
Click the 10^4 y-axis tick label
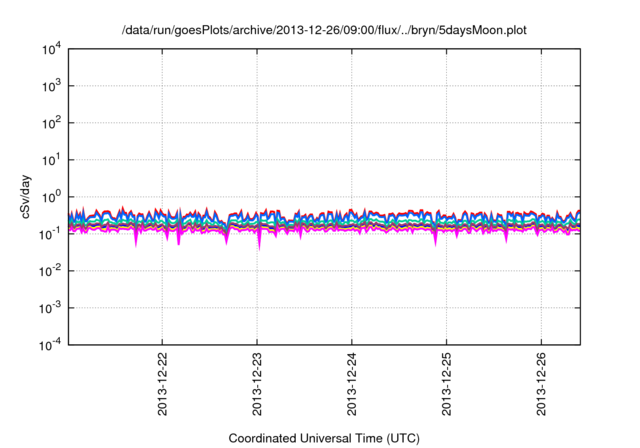point(52,49)
